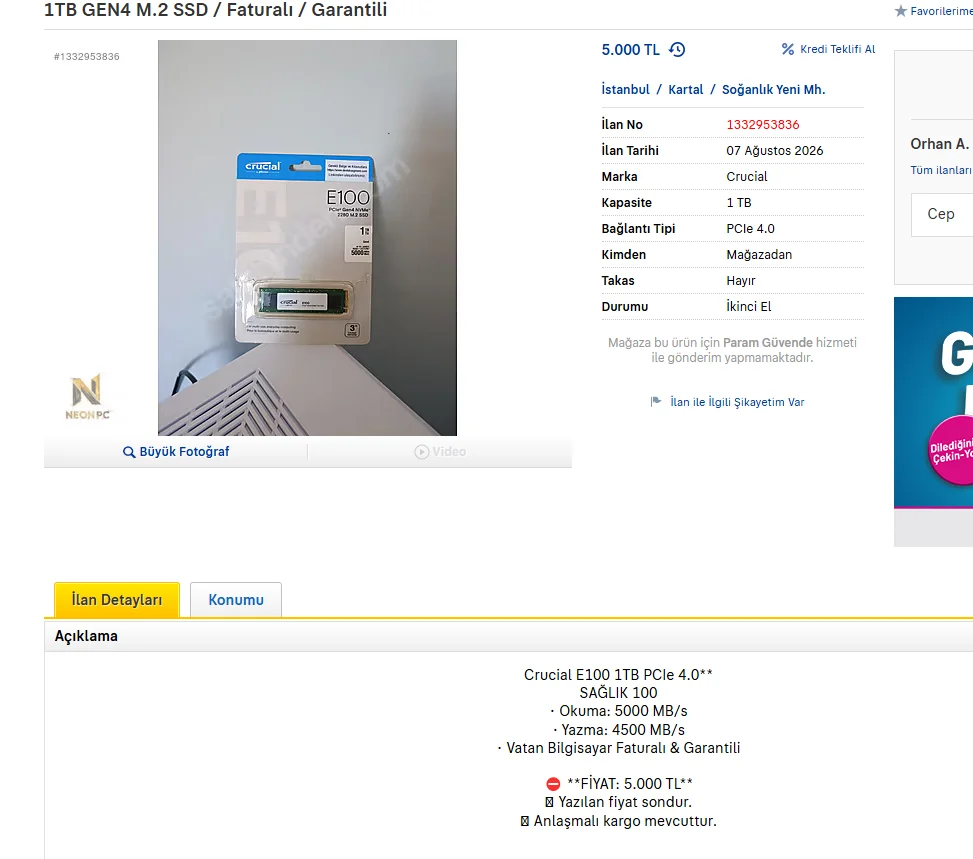Click the gray #1332953836 ID beside photo
Image resolution: width=973 pixels, height=859 pixels.
tap(86, 56)
